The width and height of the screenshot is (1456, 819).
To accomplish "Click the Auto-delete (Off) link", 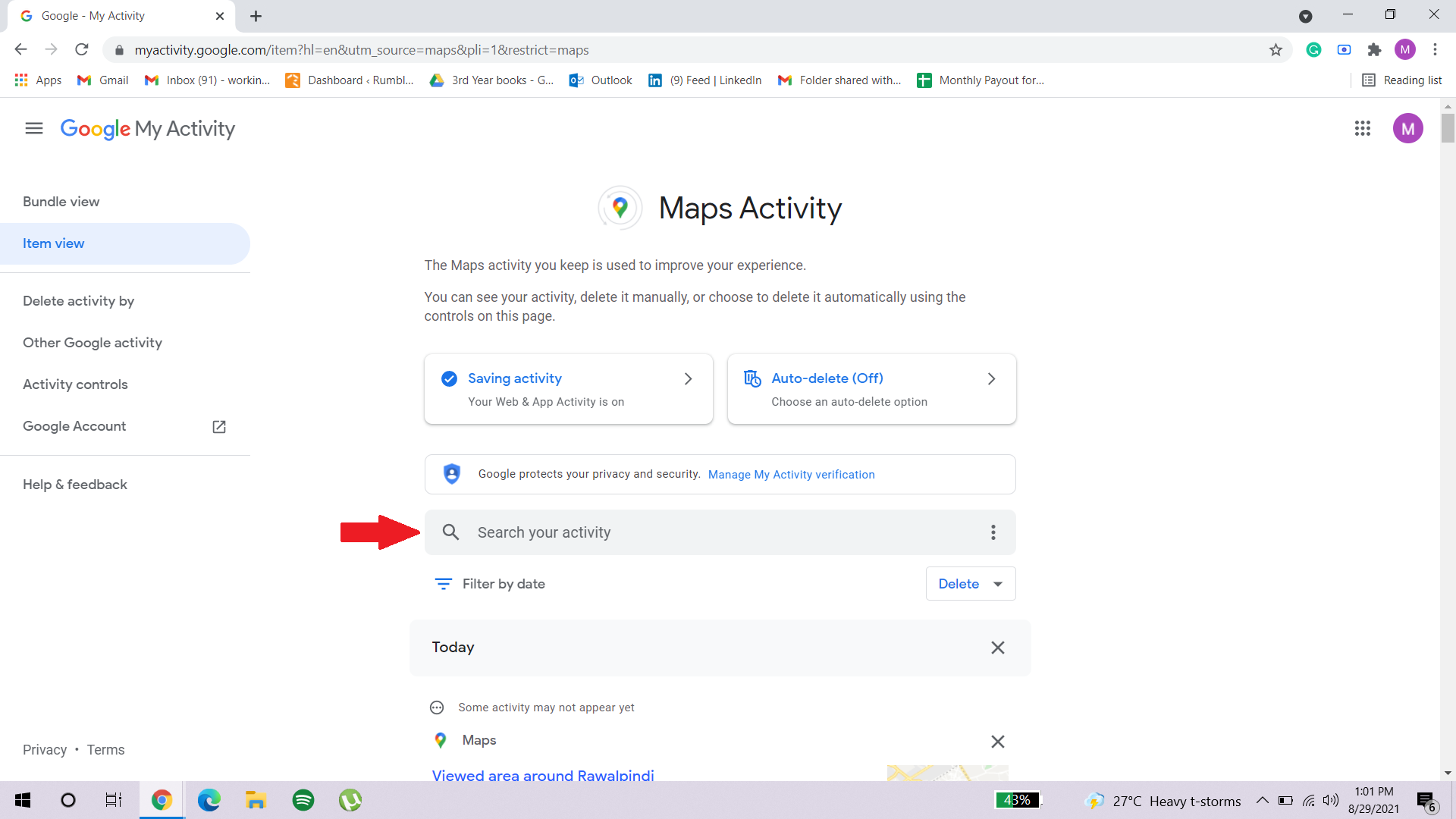I will tap(827, 378).
